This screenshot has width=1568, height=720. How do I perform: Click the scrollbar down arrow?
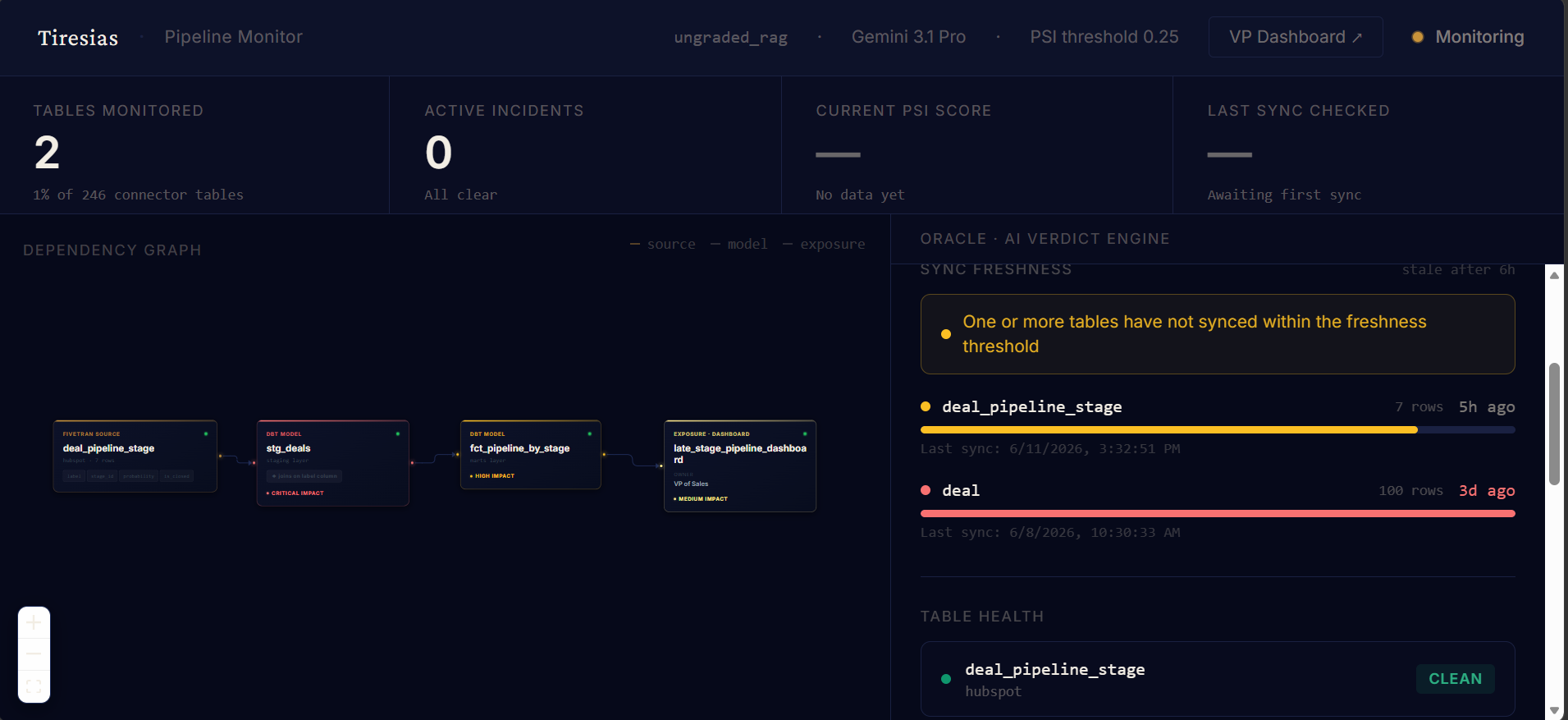point(1554,711)
